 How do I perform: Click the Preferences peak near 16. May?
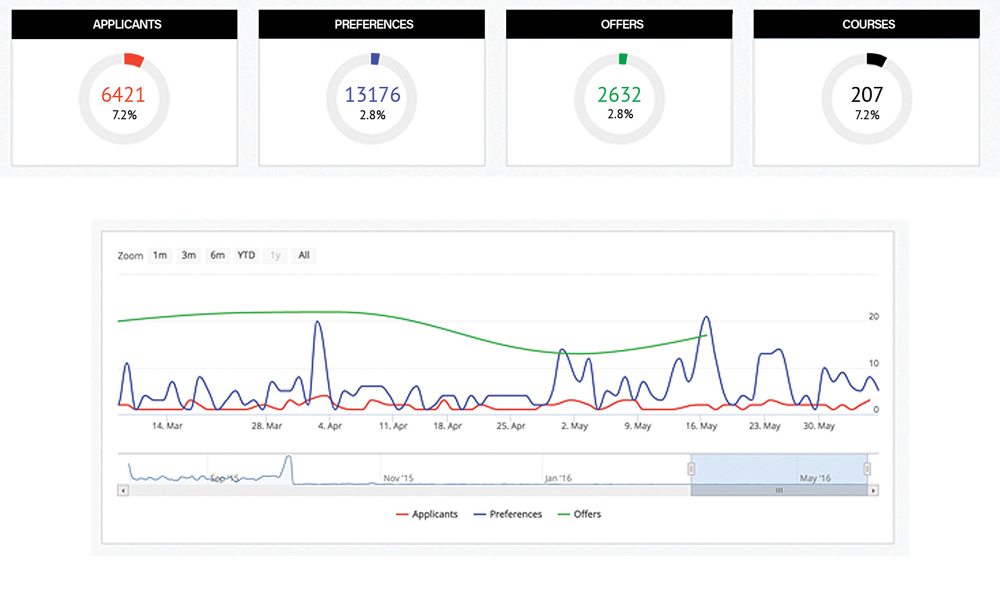(x=706, y=317)
